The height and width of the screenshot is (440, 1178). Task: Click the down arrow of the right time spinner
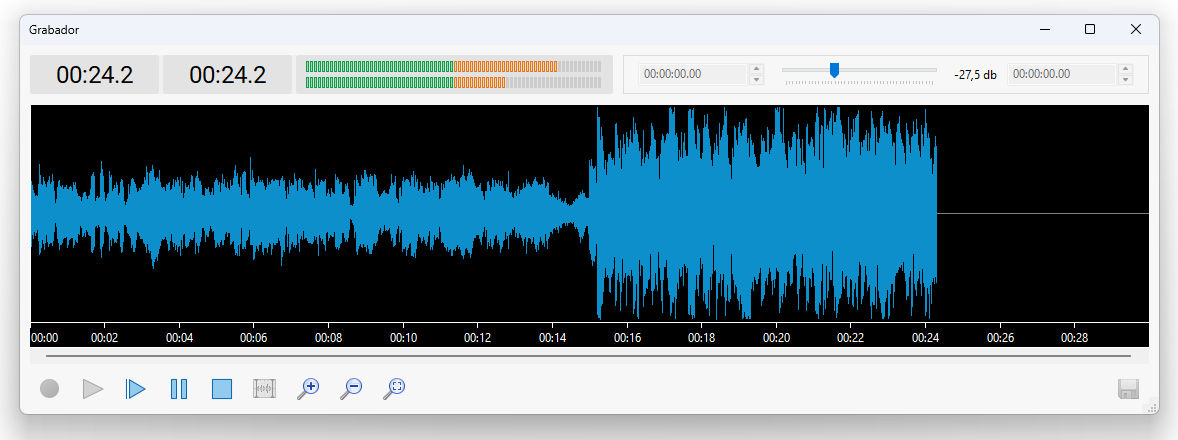1125,79
